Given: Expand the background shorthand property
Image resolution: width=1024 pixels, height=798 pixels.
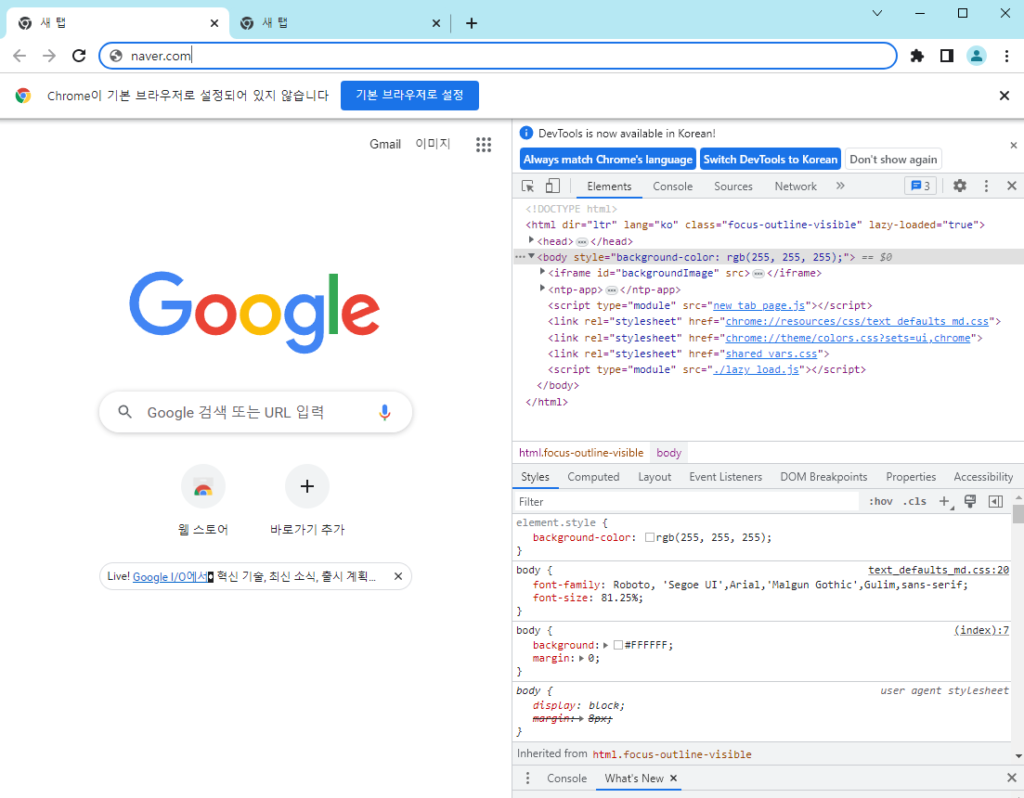Looking at the screenshot, I should [x=605, y=645].
